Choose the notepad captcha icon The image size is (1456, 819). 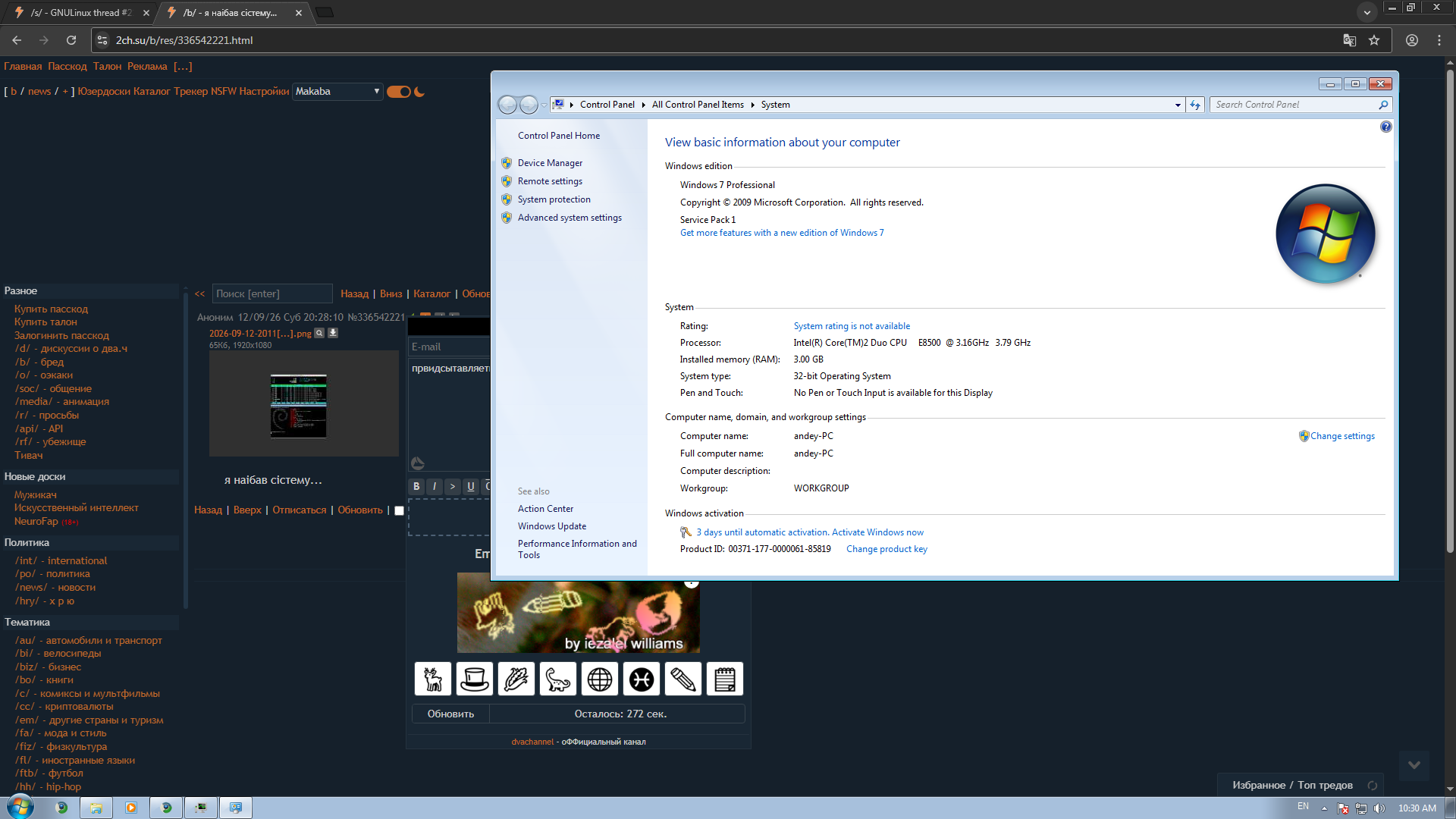pos(725,679)
